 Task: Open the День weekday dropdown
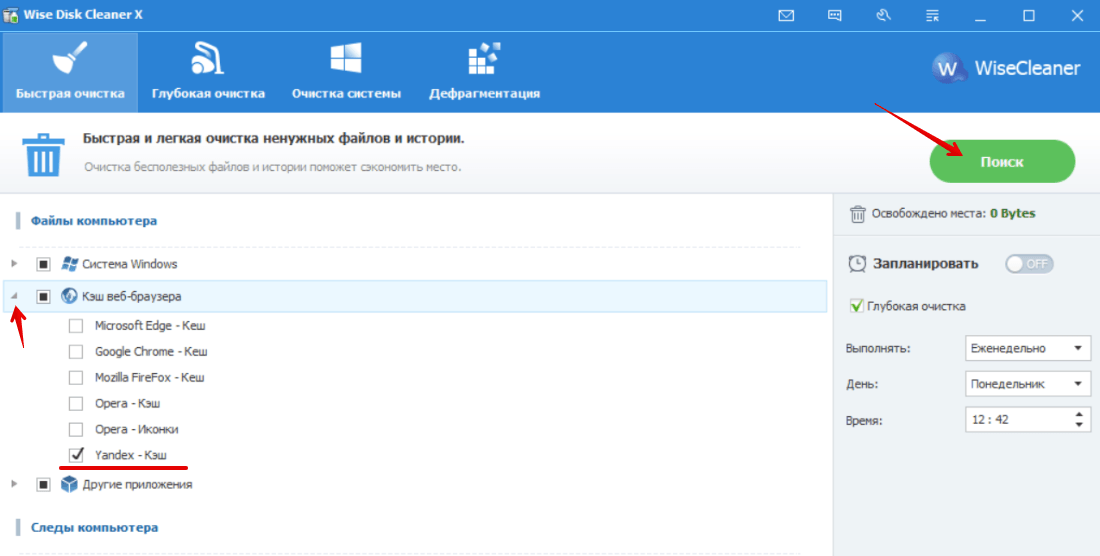click(1027, 384)
